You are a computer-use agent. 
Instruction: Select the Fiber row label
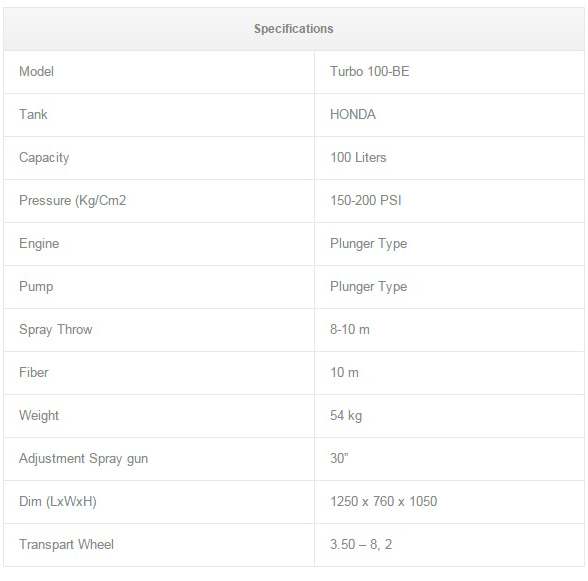34,372
